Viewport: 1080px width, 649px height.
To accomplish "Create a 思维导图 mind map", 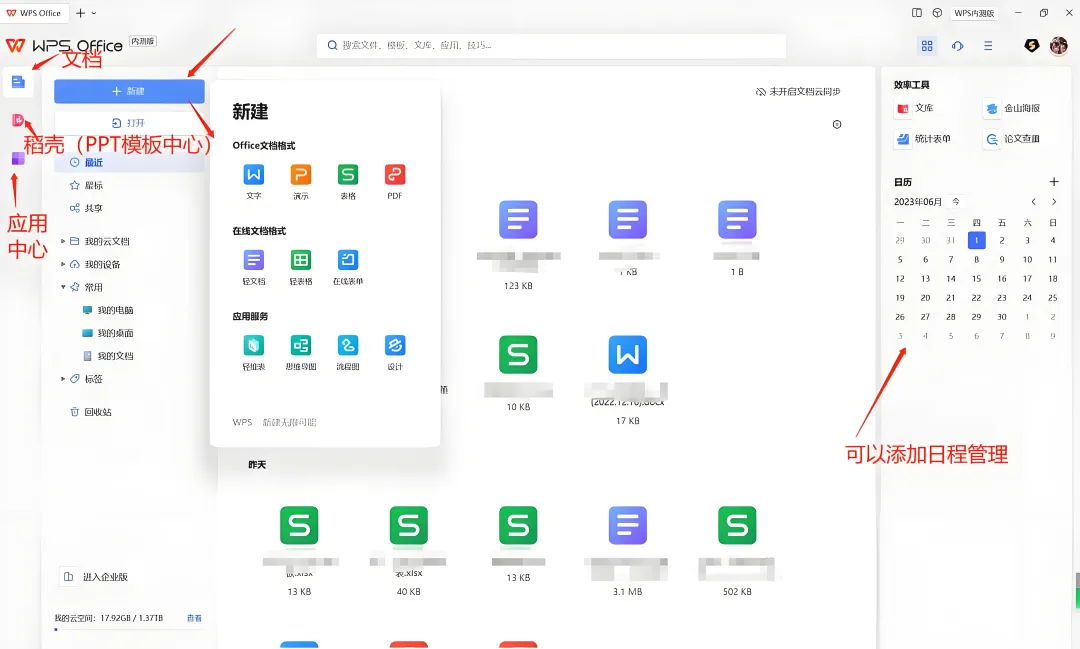I will (x=301, y=353).
